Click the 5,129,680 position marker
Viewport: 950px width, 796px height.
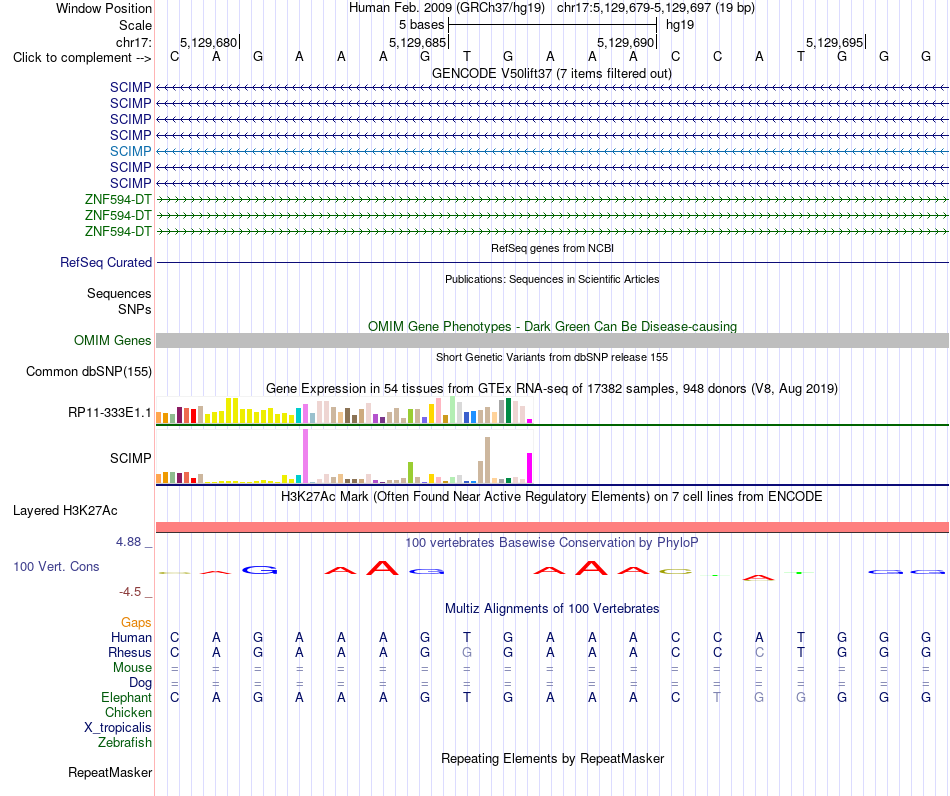[x=208, y=42]
